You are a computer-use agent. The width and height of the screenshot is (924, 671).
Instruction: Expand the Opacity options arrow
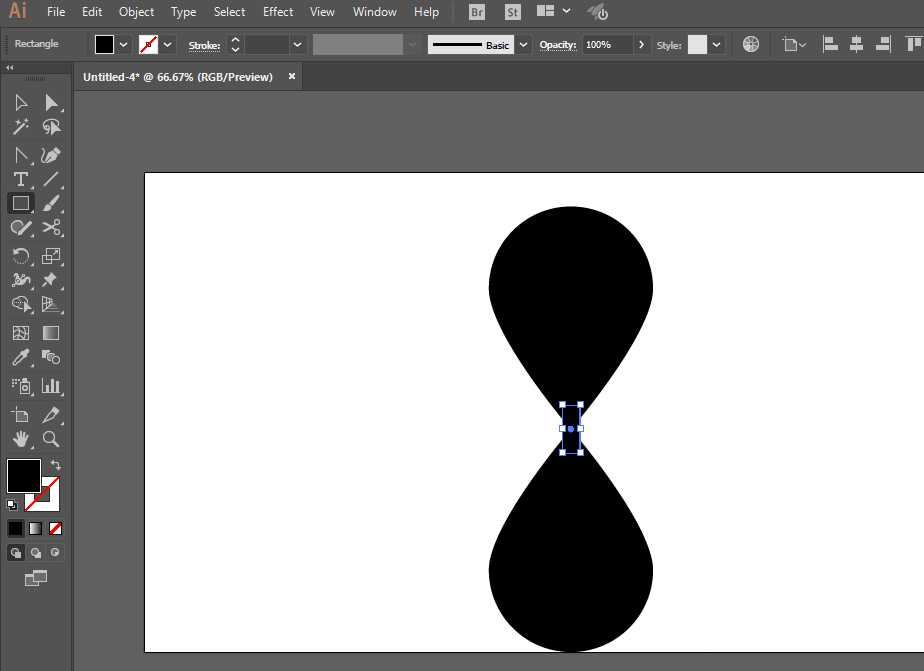pyautogui.click(x=641, y=45)
